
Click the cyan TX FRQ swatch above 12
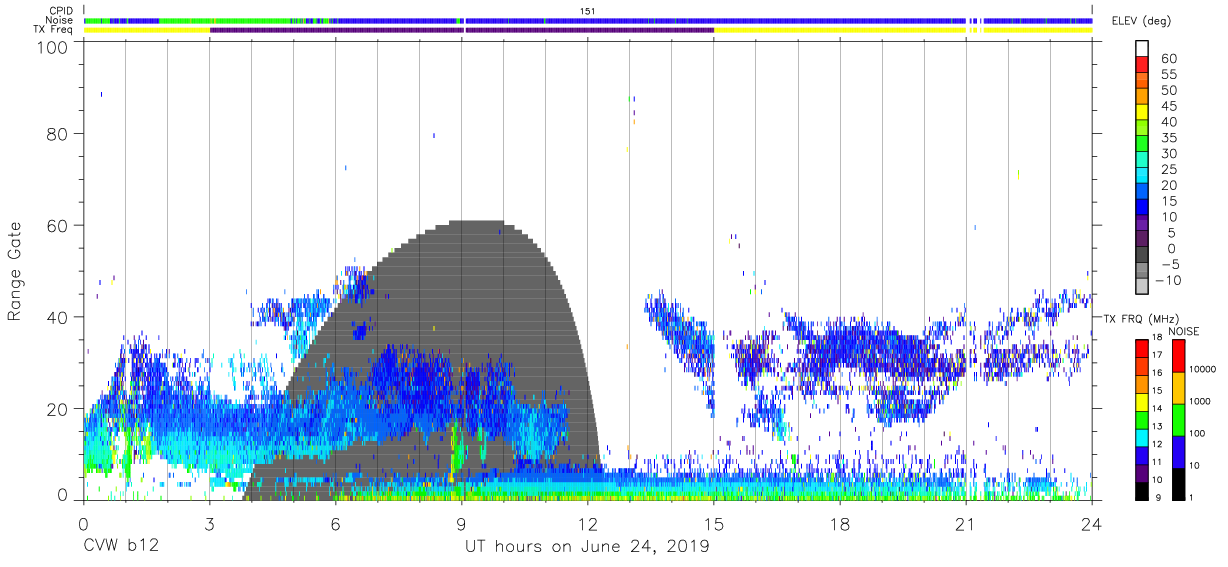click(1141, 437)
